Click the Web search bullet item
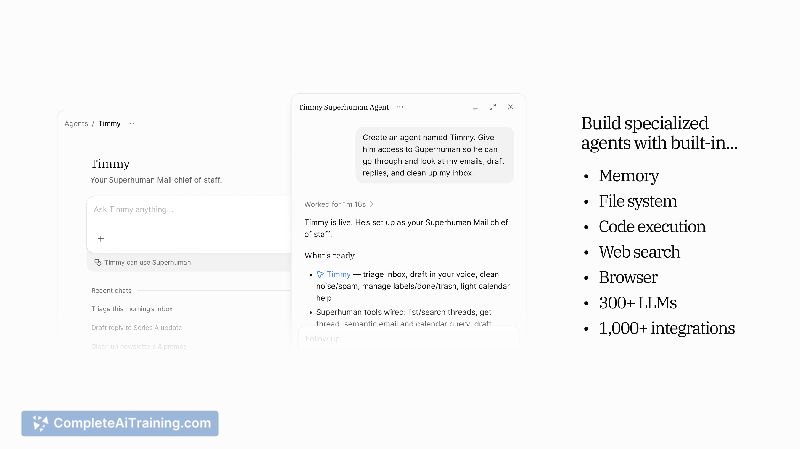Image resolution: width=800 pixels, height=449 pixels. click(639, 252)
